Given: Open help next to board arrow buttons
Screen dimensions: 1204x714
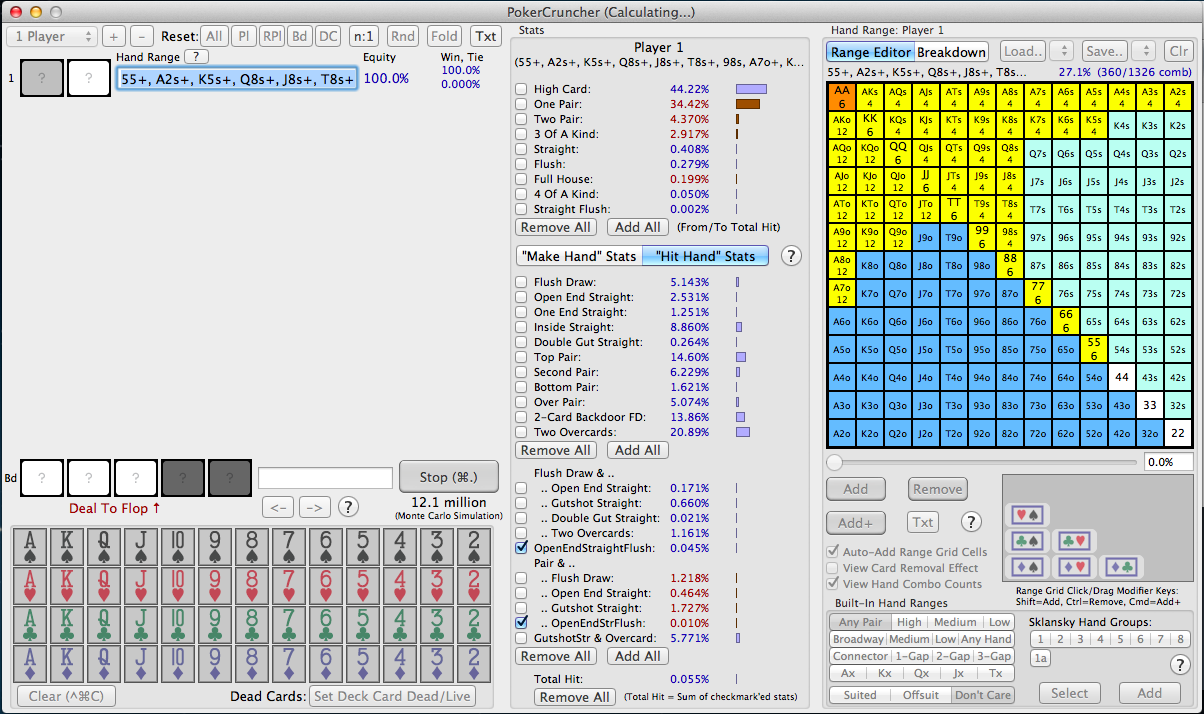Looking at the screenshot, I should [348, 506].
